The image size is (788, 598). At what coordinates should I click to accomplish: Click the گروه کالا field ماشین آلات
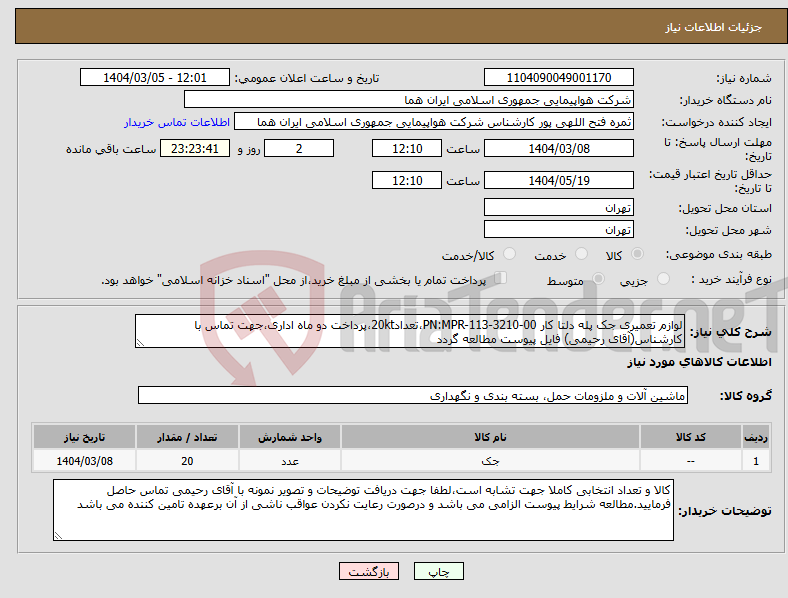(413, 395)
